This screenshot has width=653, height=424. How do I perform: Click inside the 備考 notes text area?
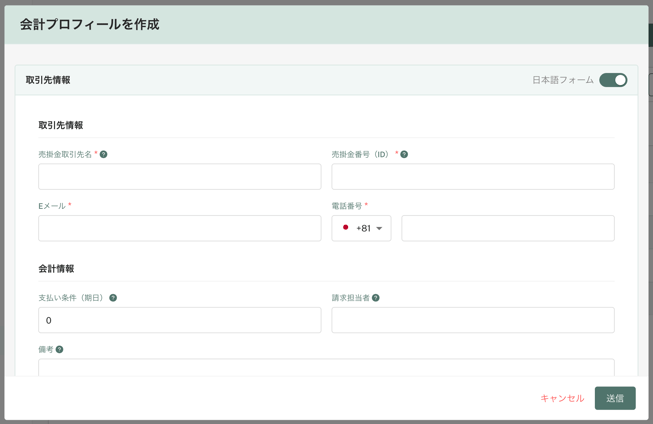326,367
